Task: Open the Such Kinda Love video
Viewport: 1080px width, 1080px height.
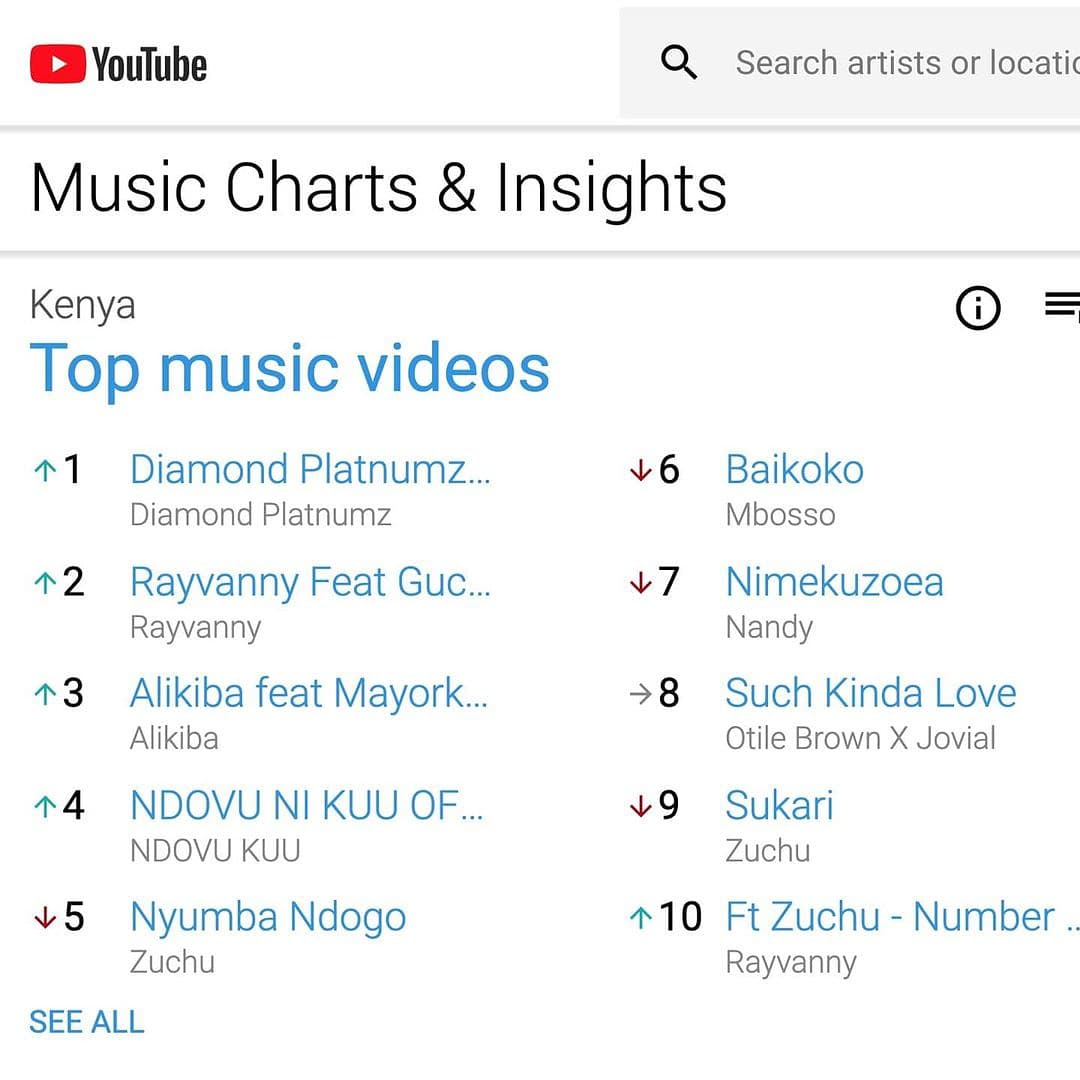Action: (x=871, y=693)
